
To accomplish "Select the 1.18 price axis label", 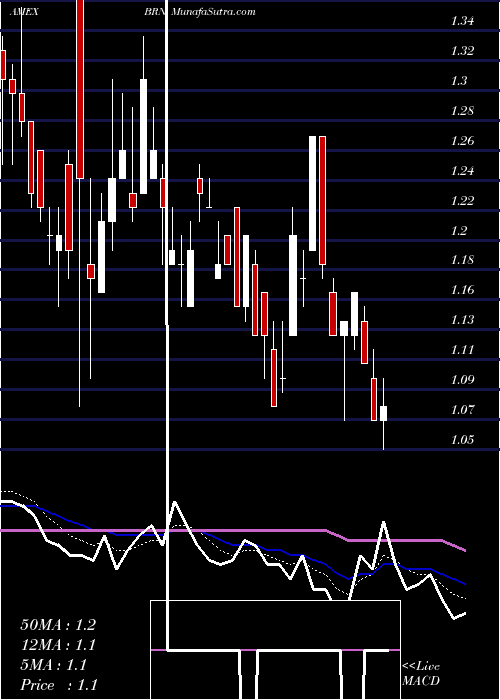I will [x=462, y=260].
